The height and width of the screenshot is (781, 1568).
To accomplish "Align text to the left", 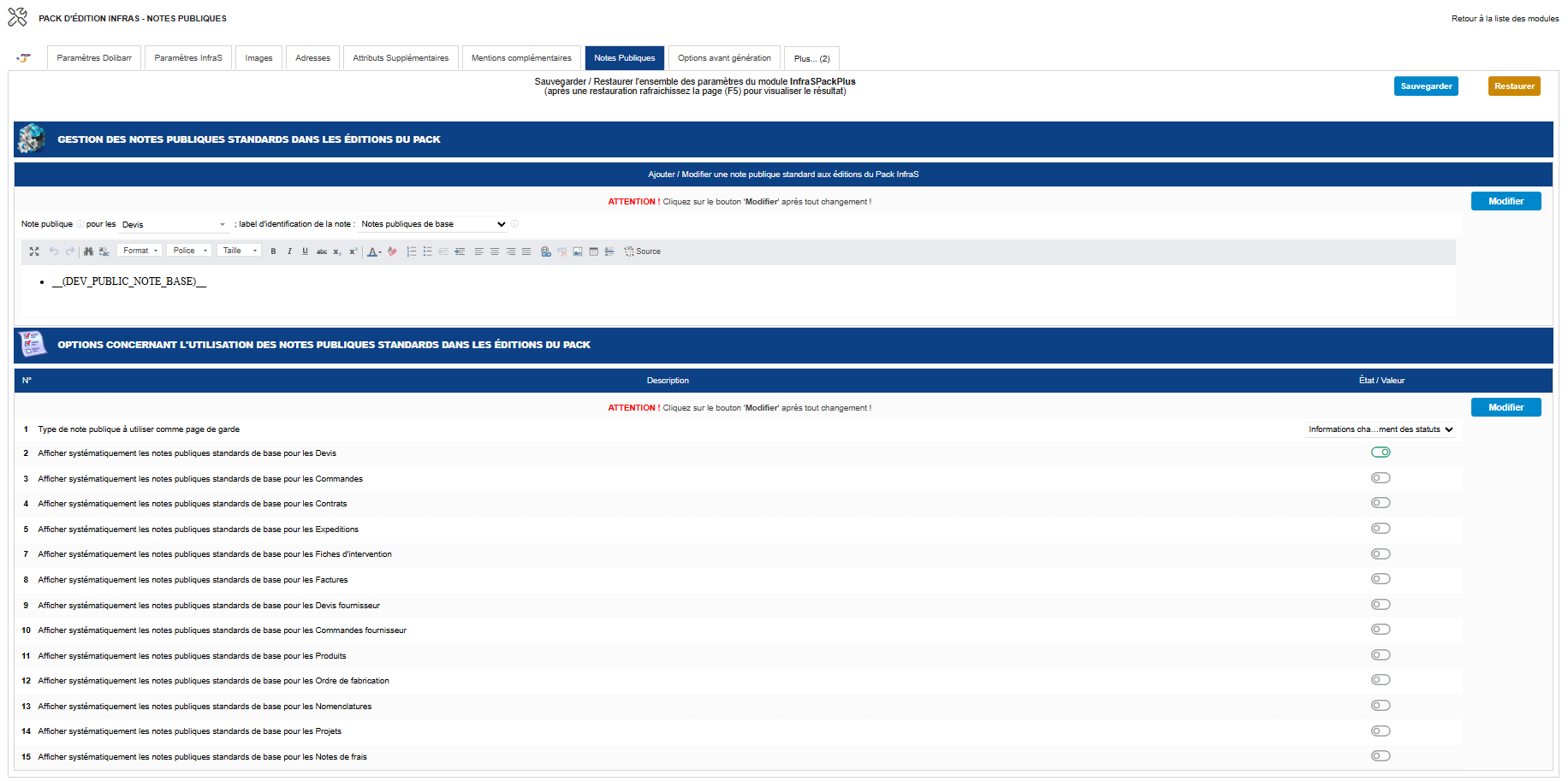I will pyautogui.click(x=479, y=251).
